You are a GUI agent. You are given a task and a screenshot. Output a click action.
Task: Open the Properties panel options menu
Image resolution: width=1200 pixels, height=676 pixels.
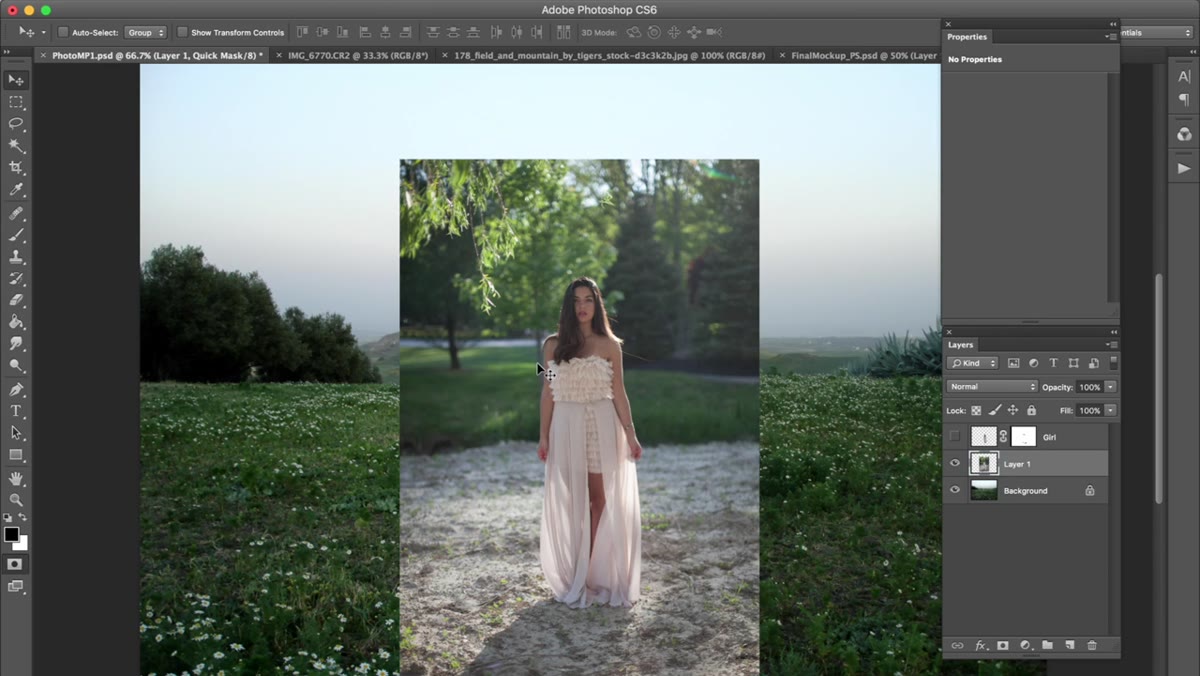click(x=1111, y=37)
